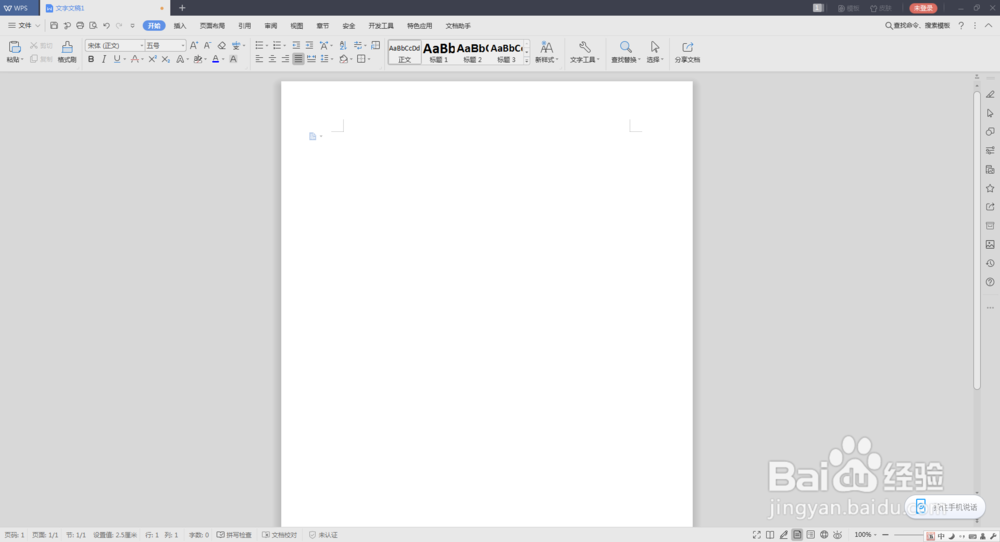Expand numbered list options dropdown
This screenshot has width=1000, height=542.
(284, 46)
